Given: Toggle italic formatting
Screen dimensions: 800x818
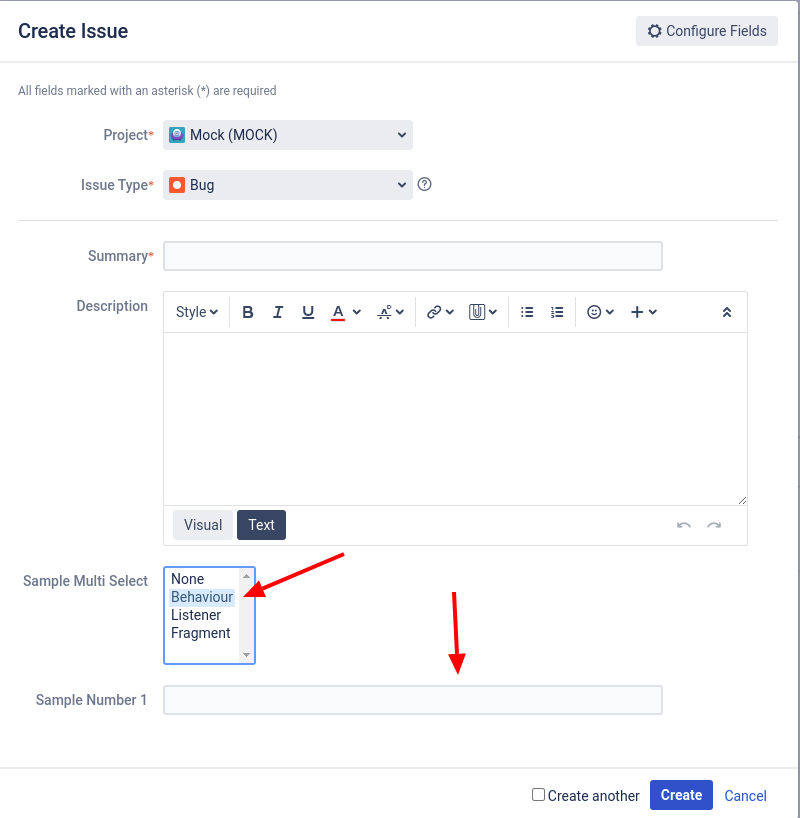Looking at the screenshot, I should click(x=278, y=312).
